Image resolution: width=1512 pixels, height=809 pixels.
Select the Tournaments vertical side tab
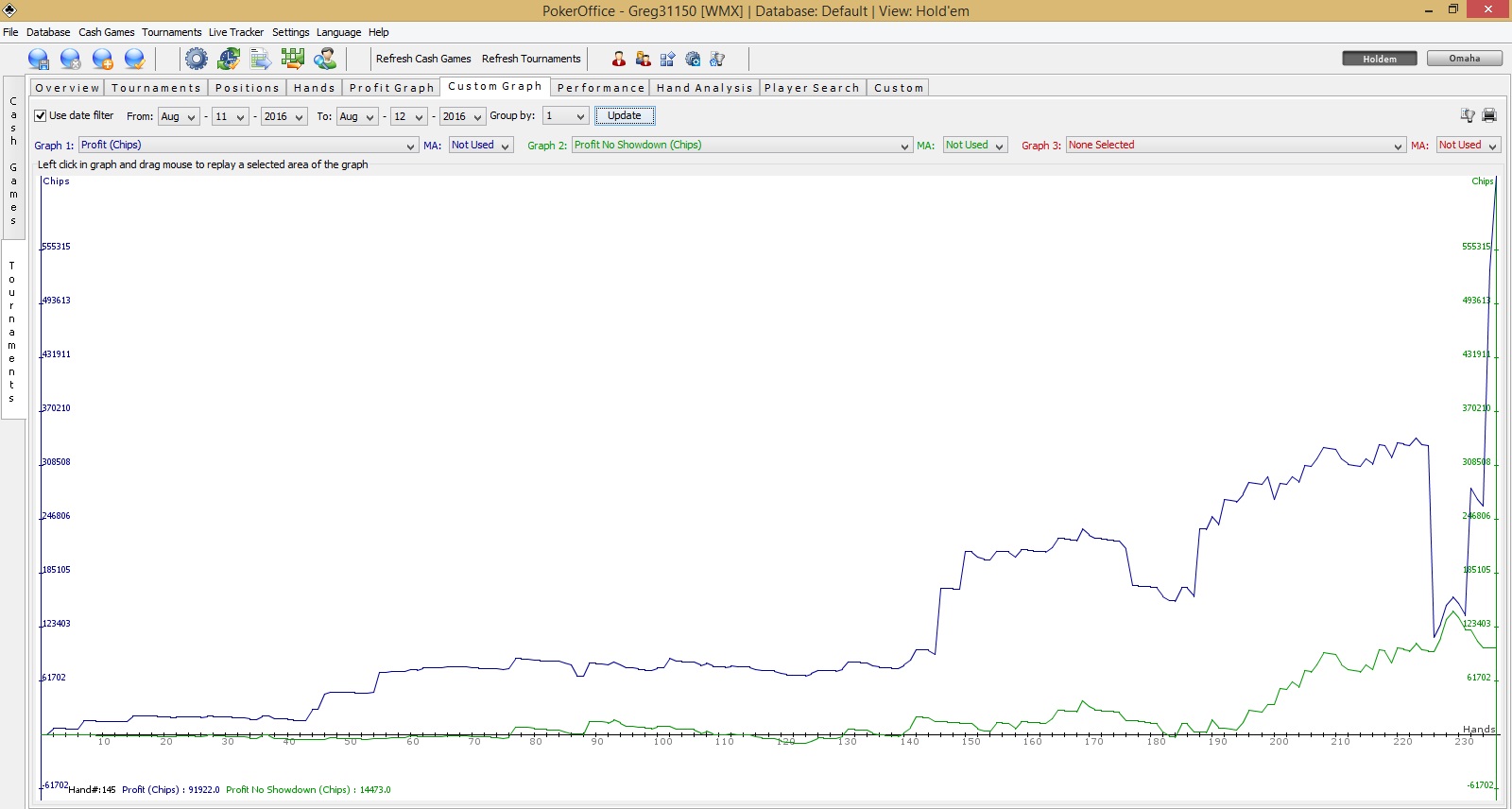click(12, 331)
